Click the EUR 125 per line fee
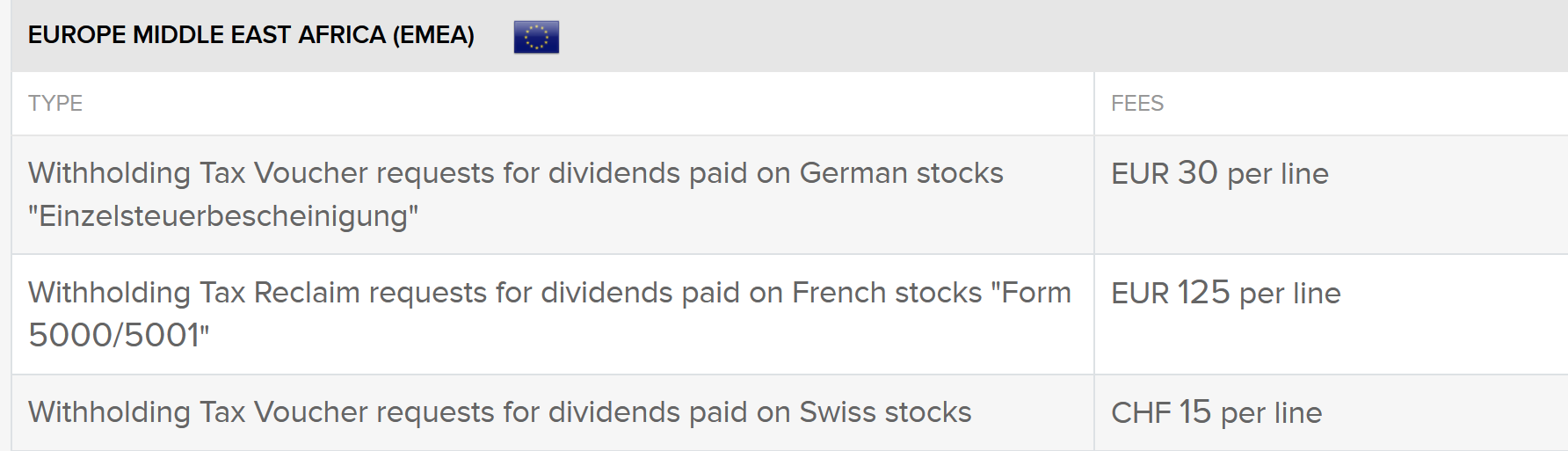1568x451 pixels. pyautogui.click(x=1225, y=294)
